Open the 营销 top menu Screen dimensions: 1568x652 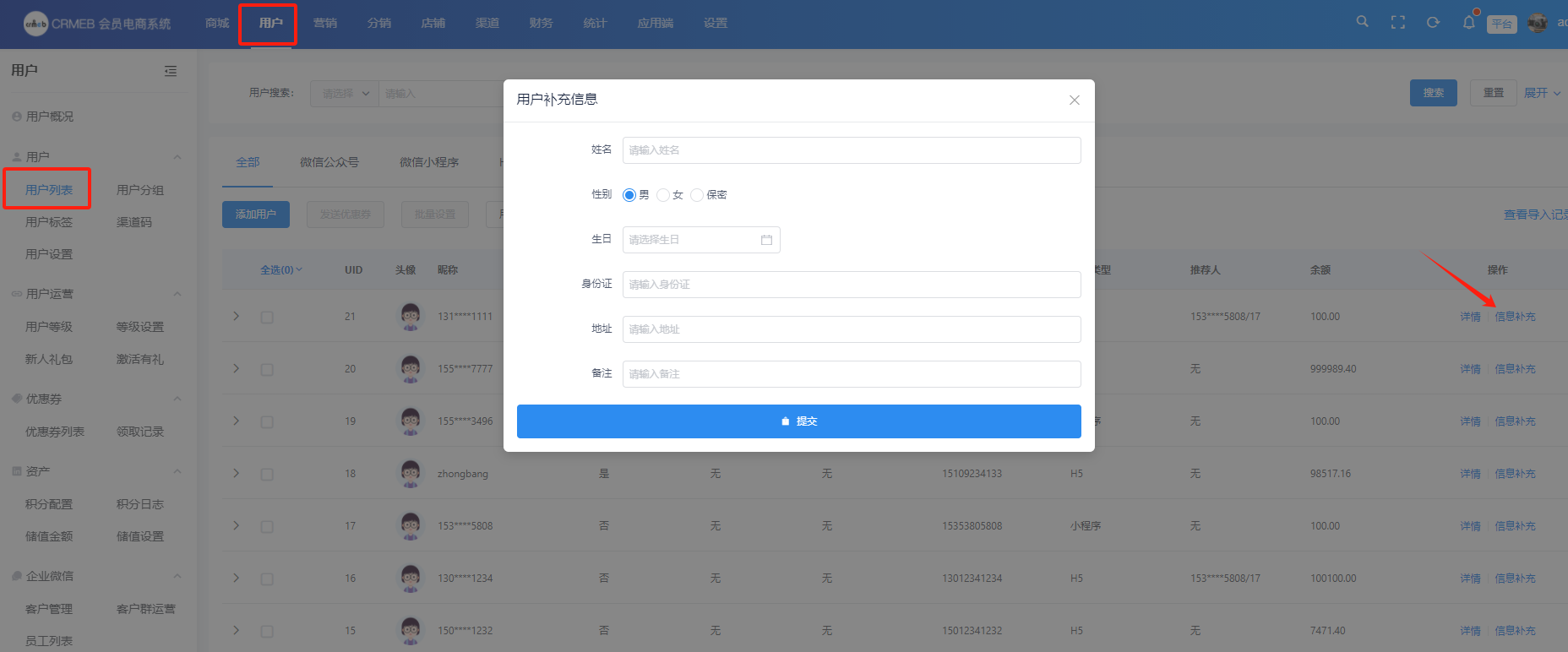click(x=324, y=23)
